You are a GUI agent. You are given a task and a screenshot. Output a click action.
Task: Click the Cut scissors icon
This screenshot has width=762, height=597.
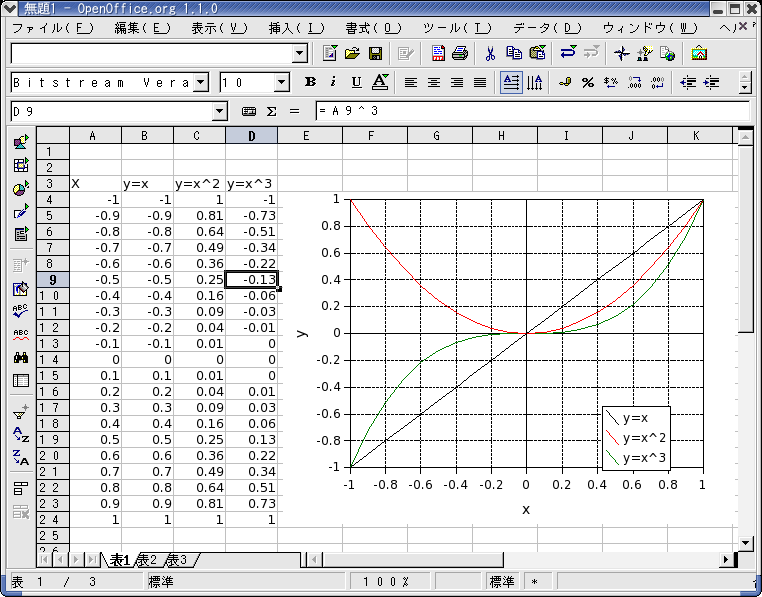[x=490, y=53]
